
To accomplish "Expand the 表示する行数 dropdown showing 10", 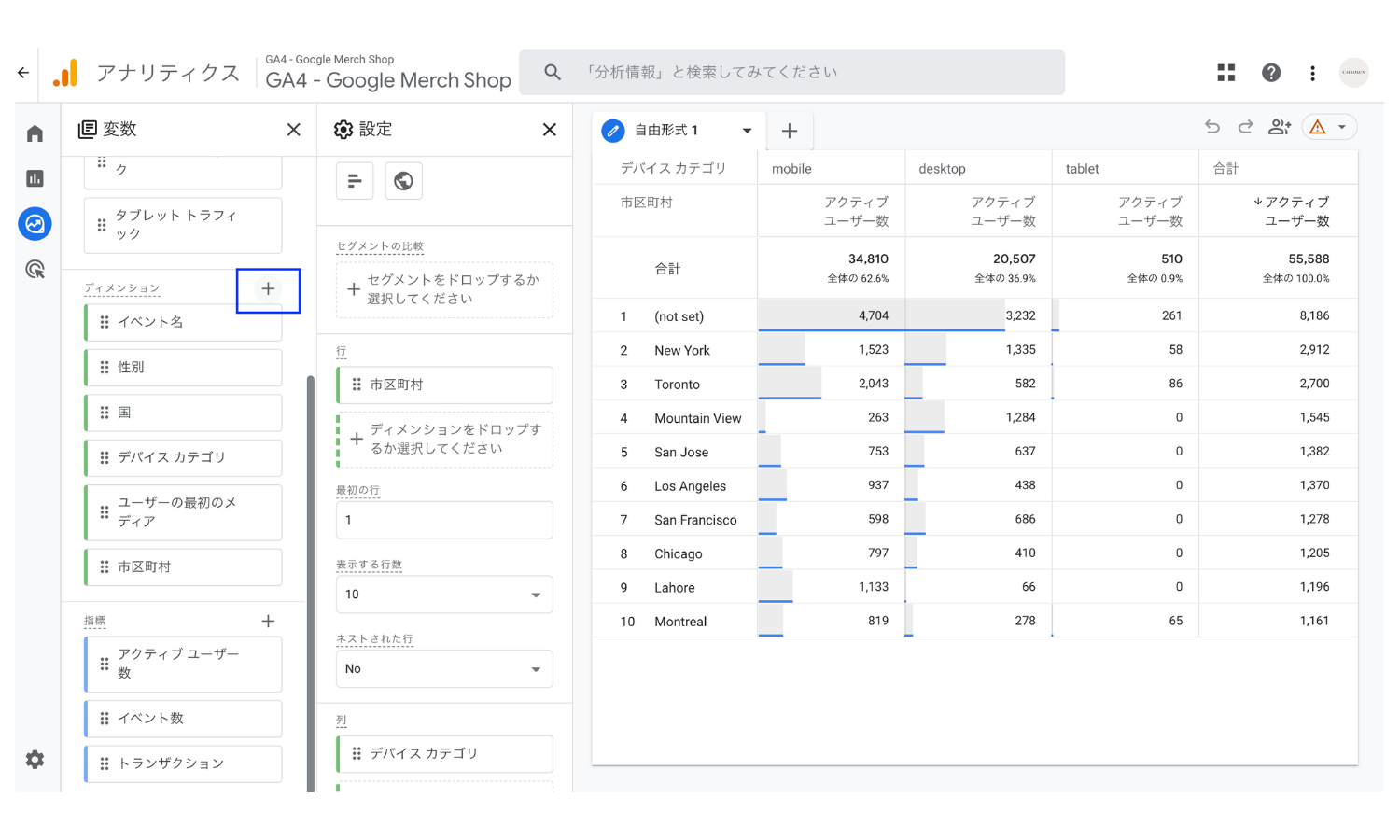I will pyautogui.click(x=444, y=595).
